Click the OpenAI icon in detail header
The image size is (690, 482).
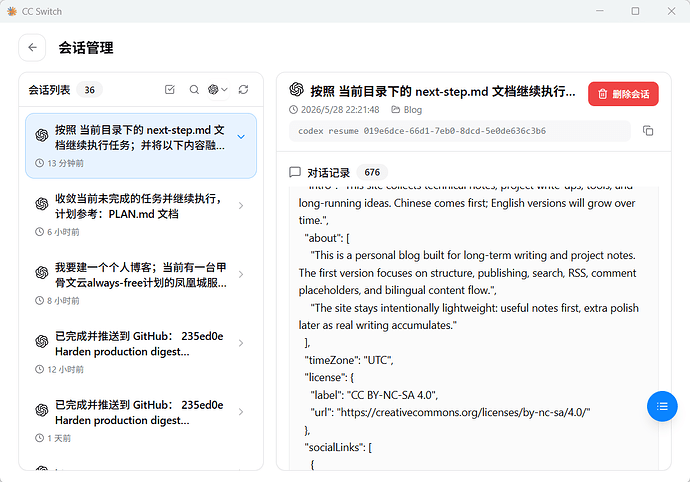(297, 89)
